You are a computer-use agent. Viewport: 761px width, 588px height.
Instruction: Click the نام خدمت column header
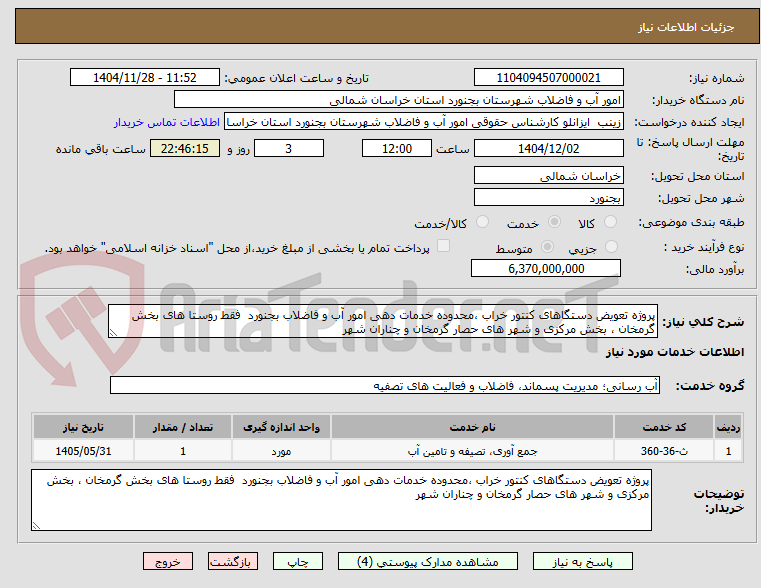pos(472,427)
